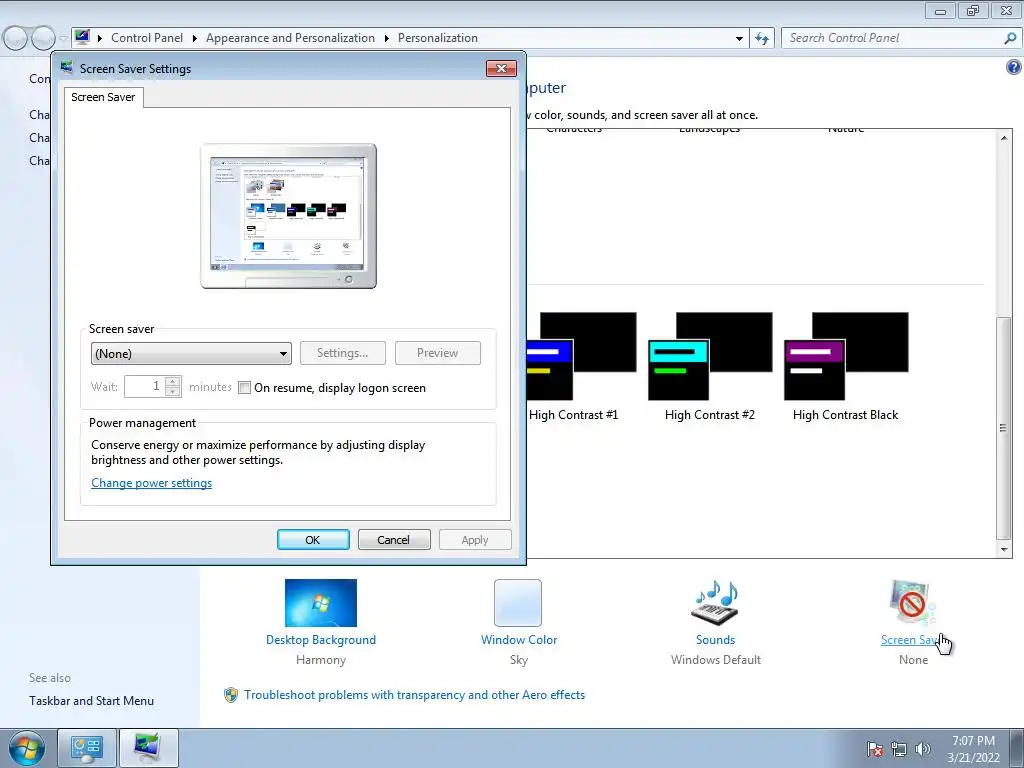The image size is (1024, 768).
Task: Click the Screen Saver Settings title icon
Action: tap(67, 67)
